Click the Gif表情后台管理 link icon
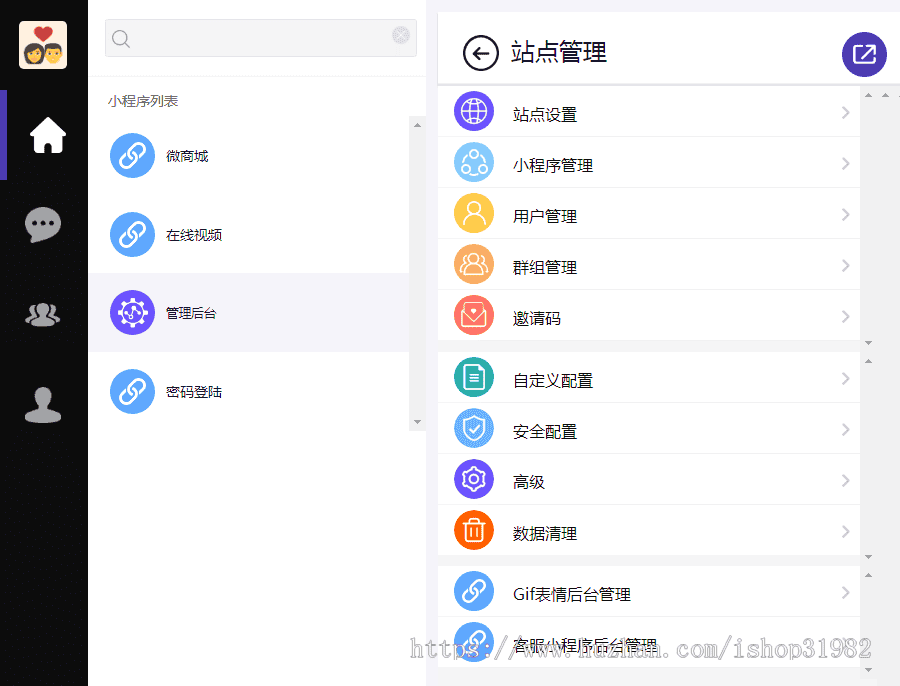 tap(474, 591)
